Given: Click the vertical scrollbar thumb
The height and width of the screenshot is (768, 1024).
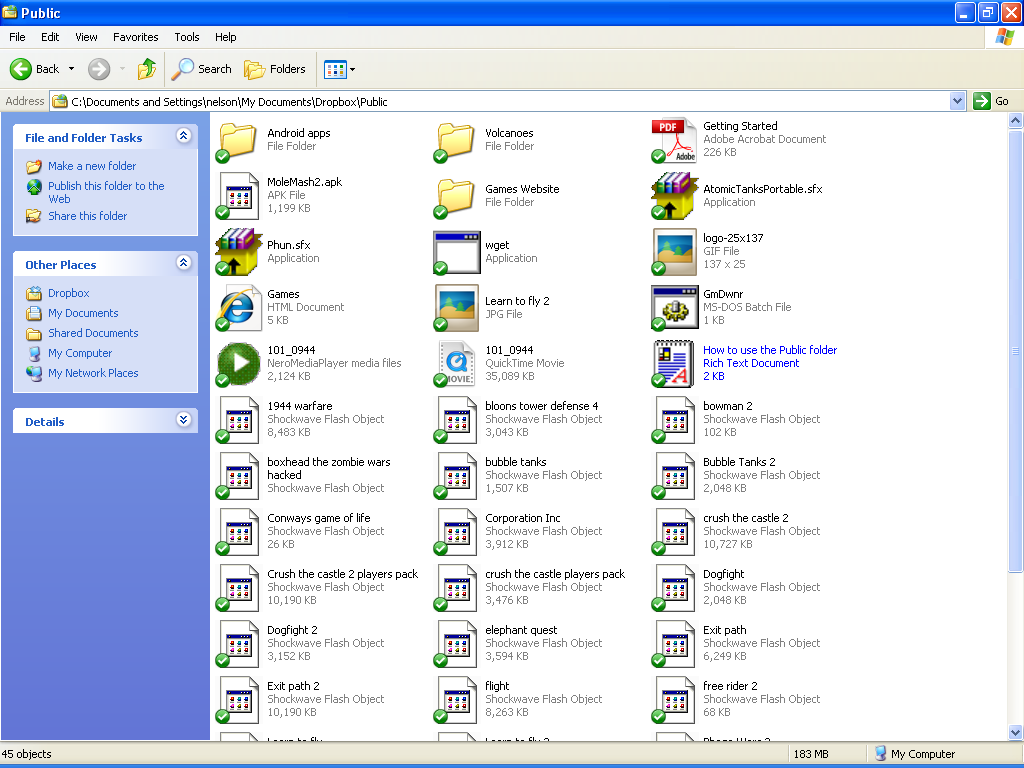Looking at the screenshot, I should (1015, 351).
